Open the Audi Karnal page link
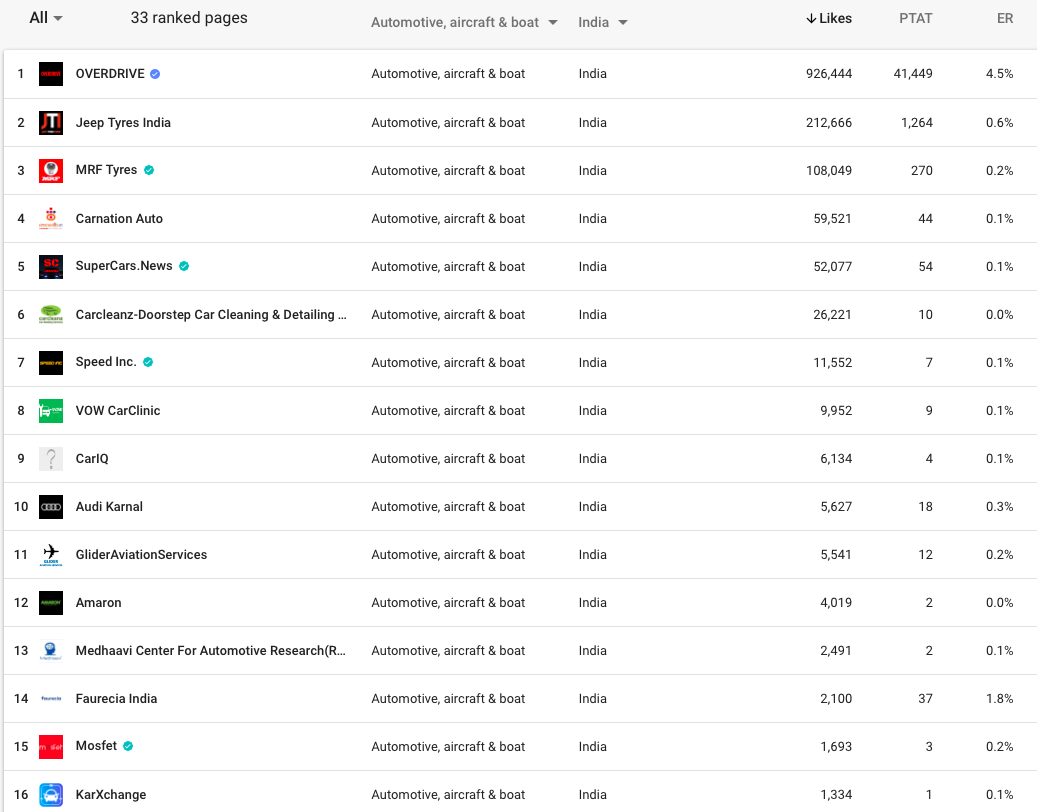This screenshot has width=1037, height=812. pyautogui.click(x=109, y=507)
